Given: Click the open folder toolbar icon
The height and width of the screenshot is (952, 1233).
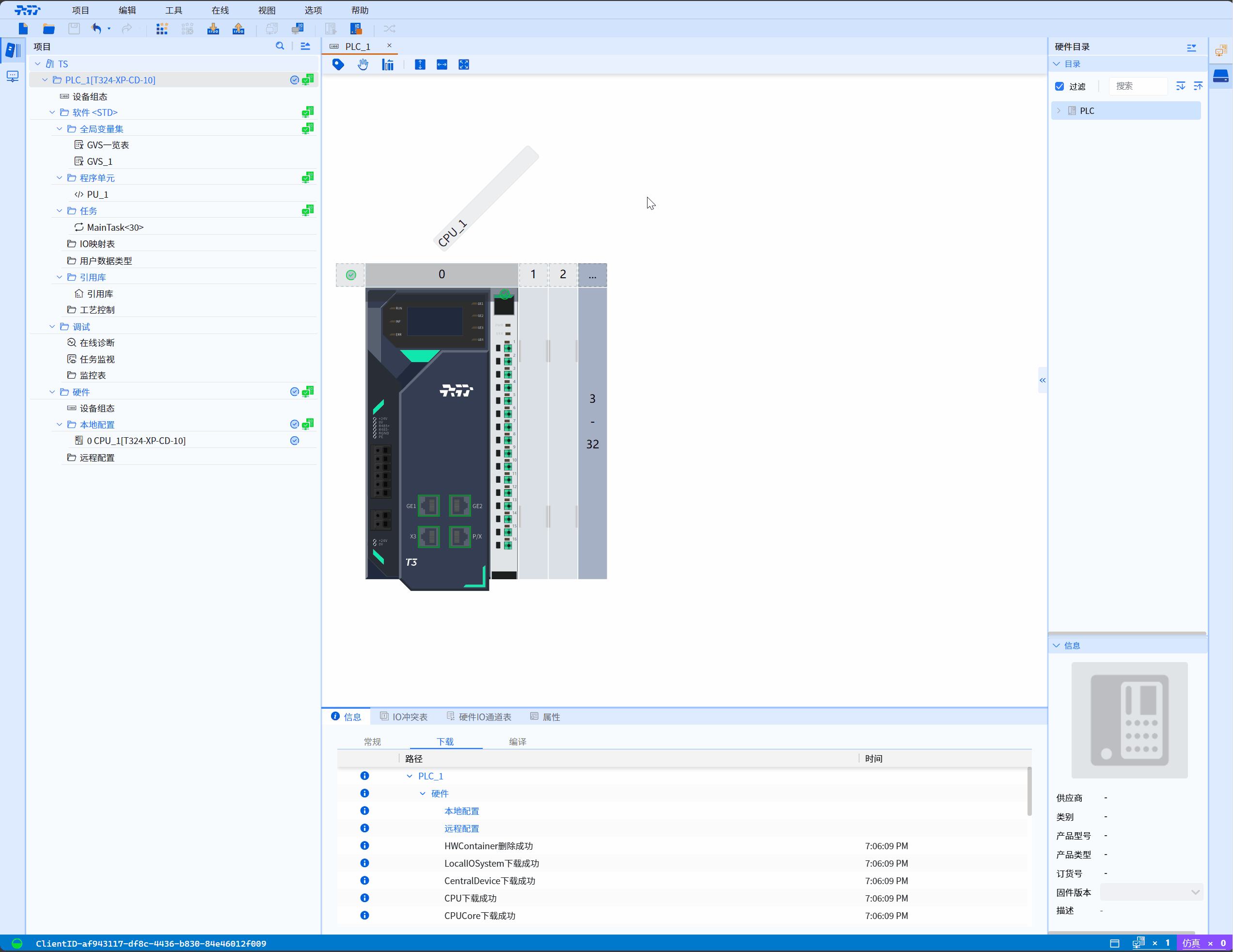Looking at the screenshot, I should click(x=49, y=29).
